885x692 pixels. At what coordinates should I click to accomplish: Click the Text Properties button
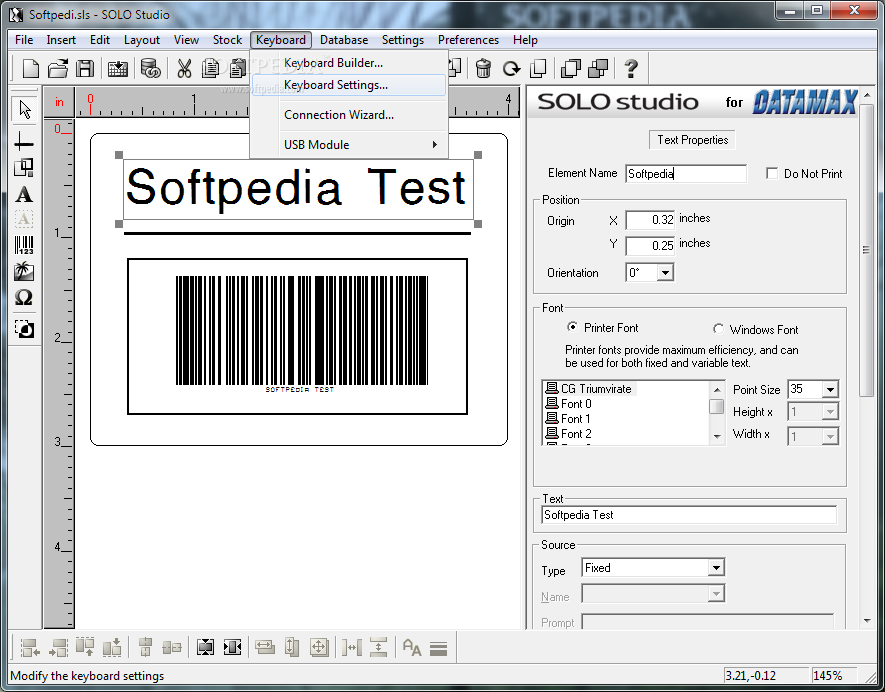click(x=693, y=140)
